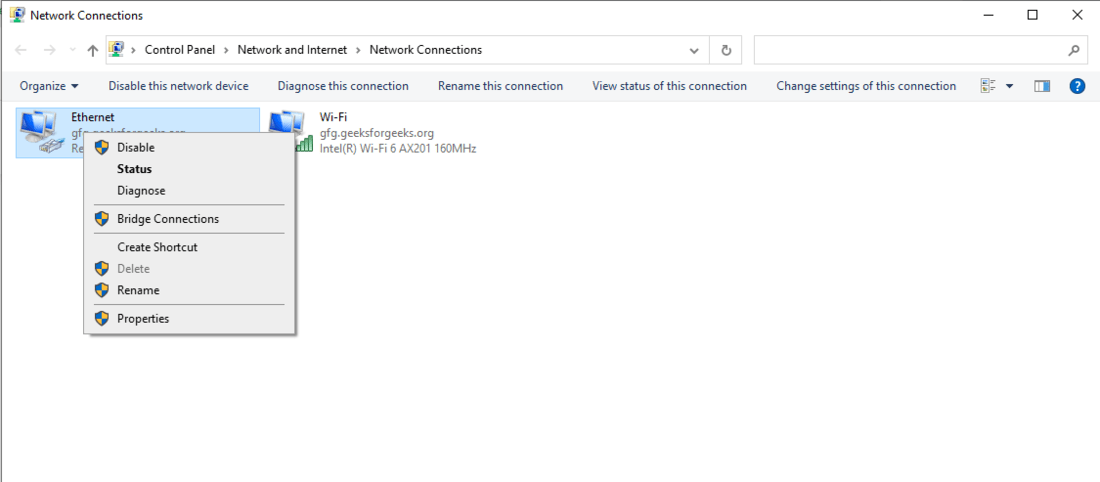Image resolution: width=1100 pixels, height=482 pixels.
Task: Open the Help question mark icon
Action: (1077, 86)
